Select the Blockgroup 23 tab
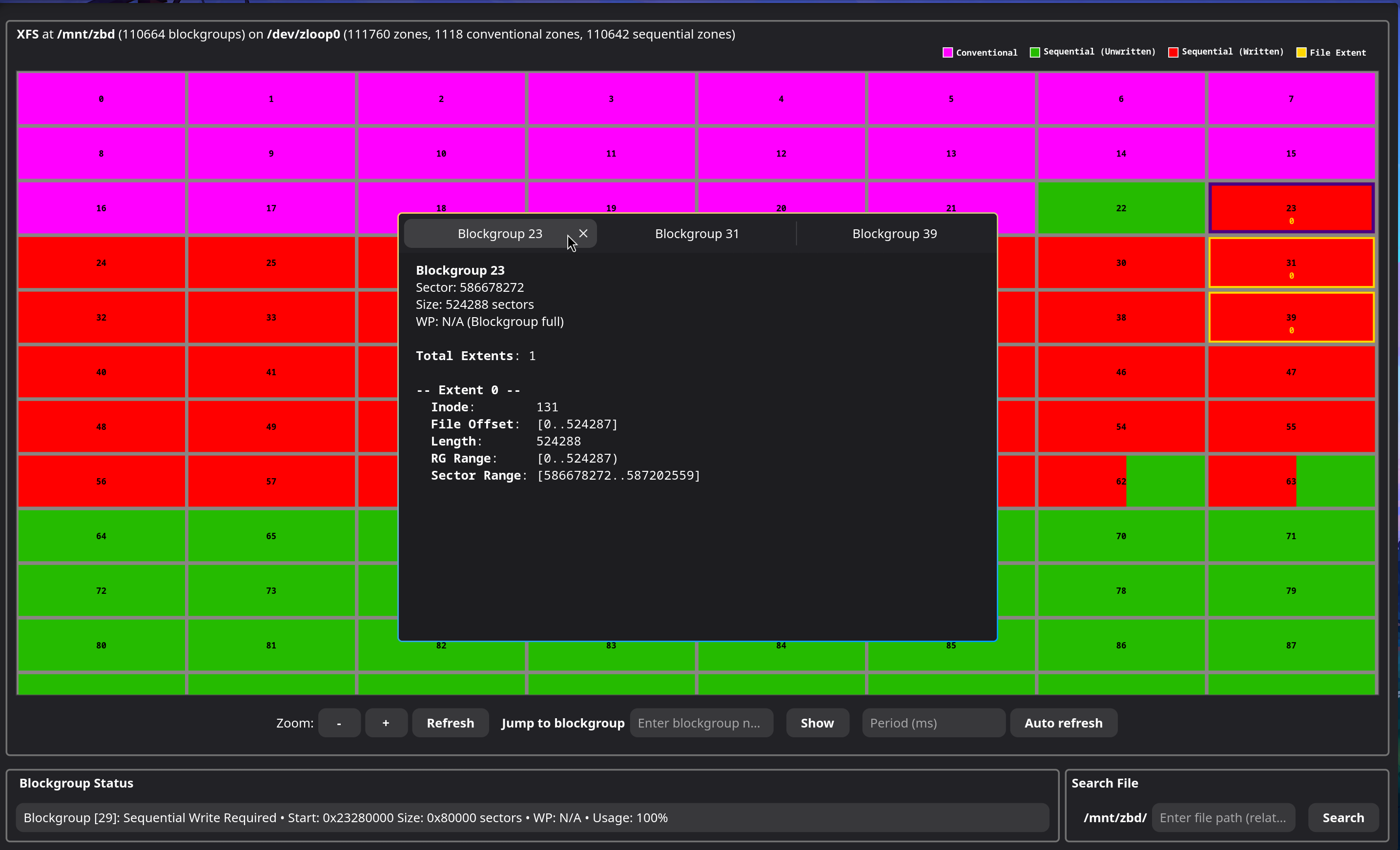The height and width of the screenshot is (850, 1400). 499,233
